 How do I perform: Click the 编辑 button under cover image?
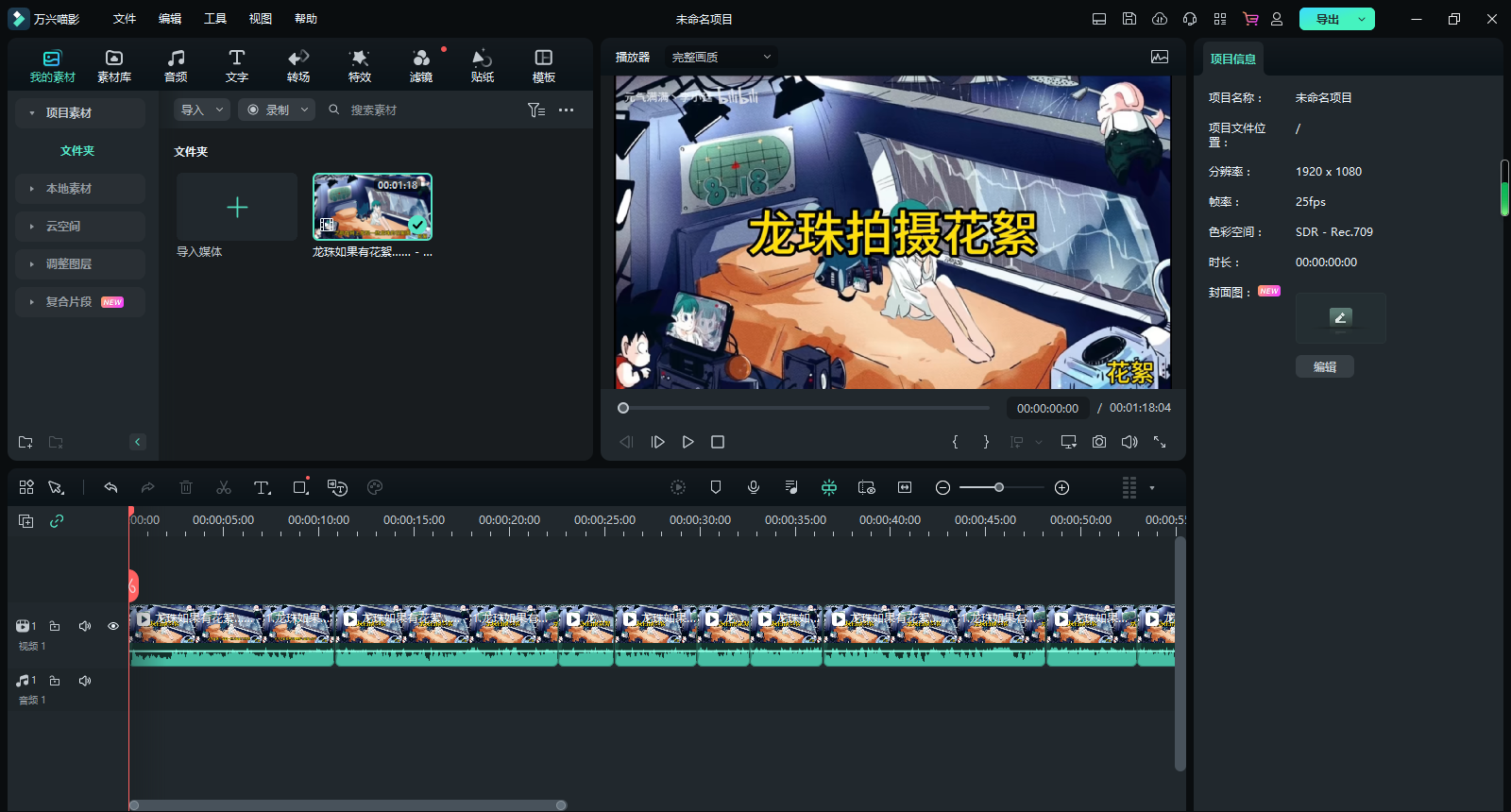1324,367
